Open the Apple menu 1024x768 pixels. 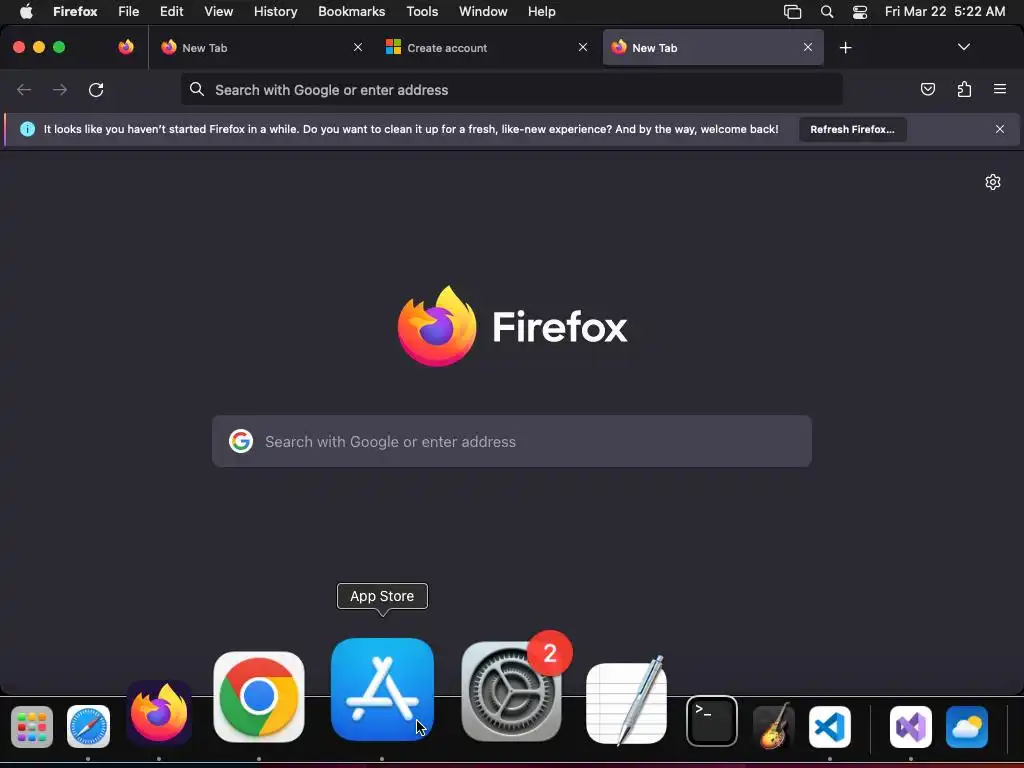pyautogui.click(x=26, y=12)
